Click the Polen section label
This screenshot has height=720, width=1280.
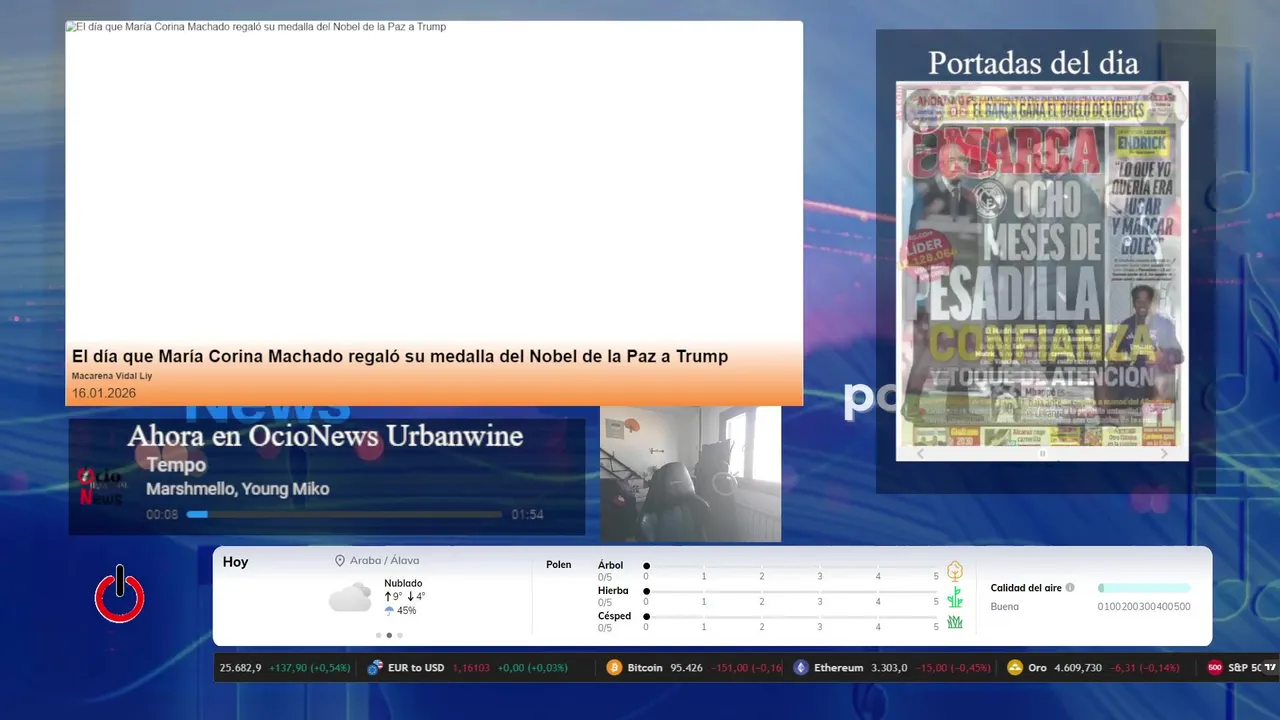tap(559, 565)
